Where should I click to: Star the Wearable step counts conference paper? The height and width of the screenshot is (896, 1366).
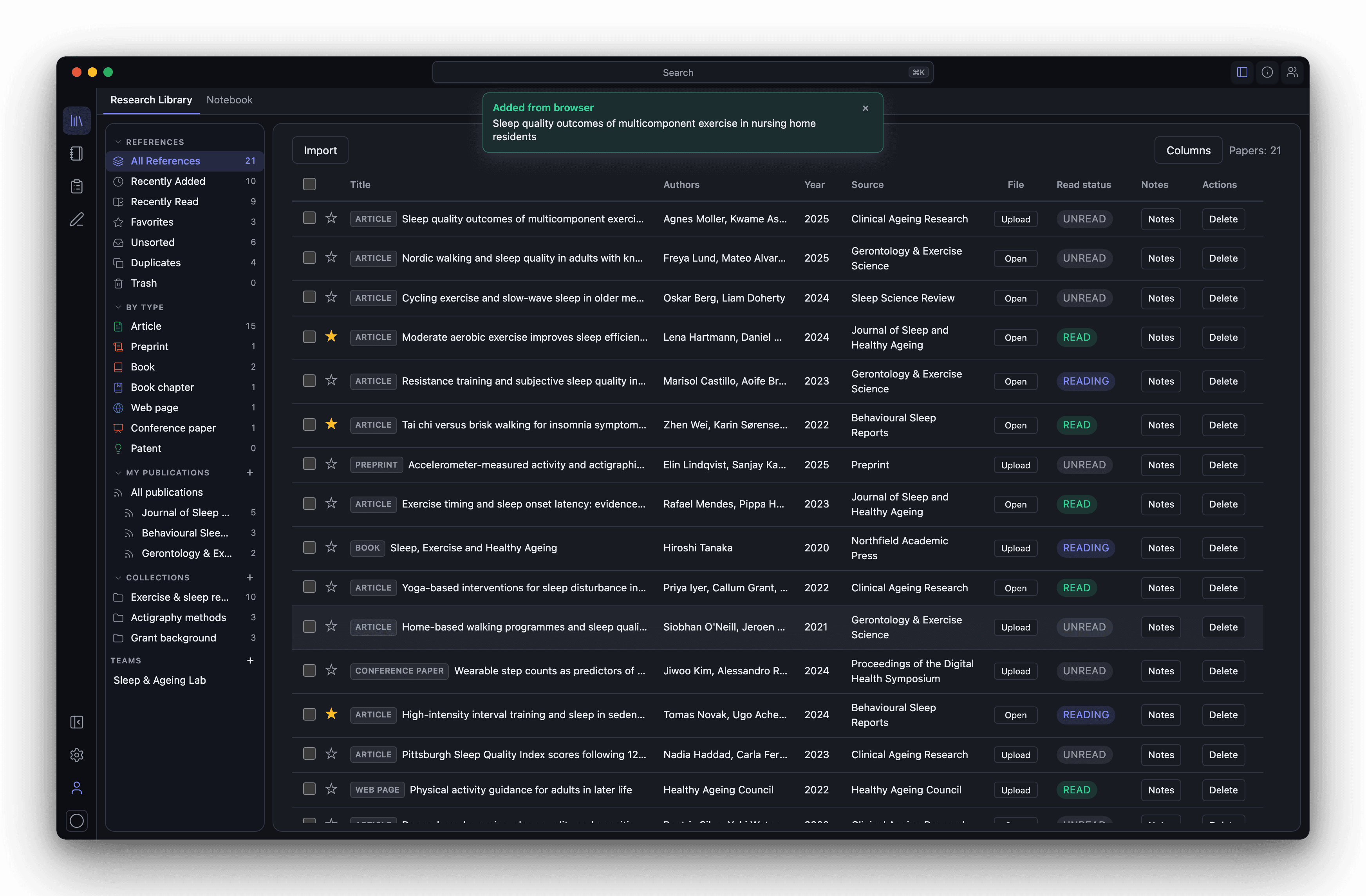click(331, 670)
